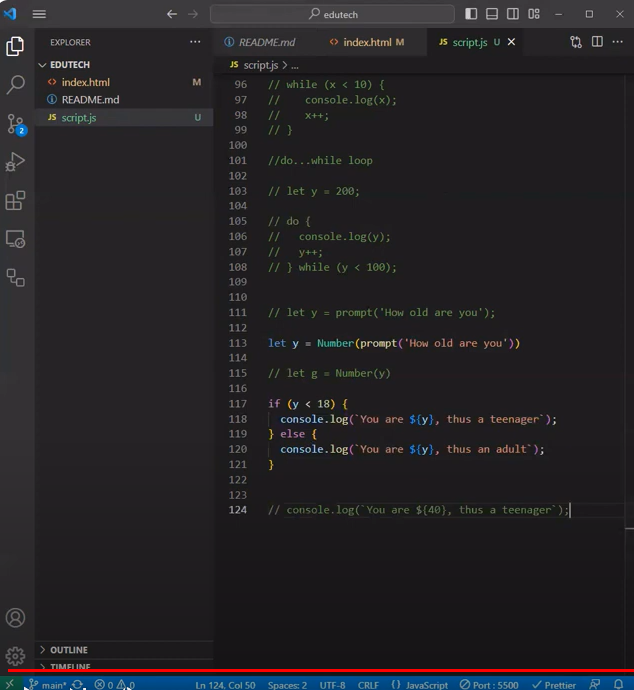Image resolution: width=634 pixels, height=690 pixels.
Task: Collapse the EDUTECH folder section
Action: [70, 65]
